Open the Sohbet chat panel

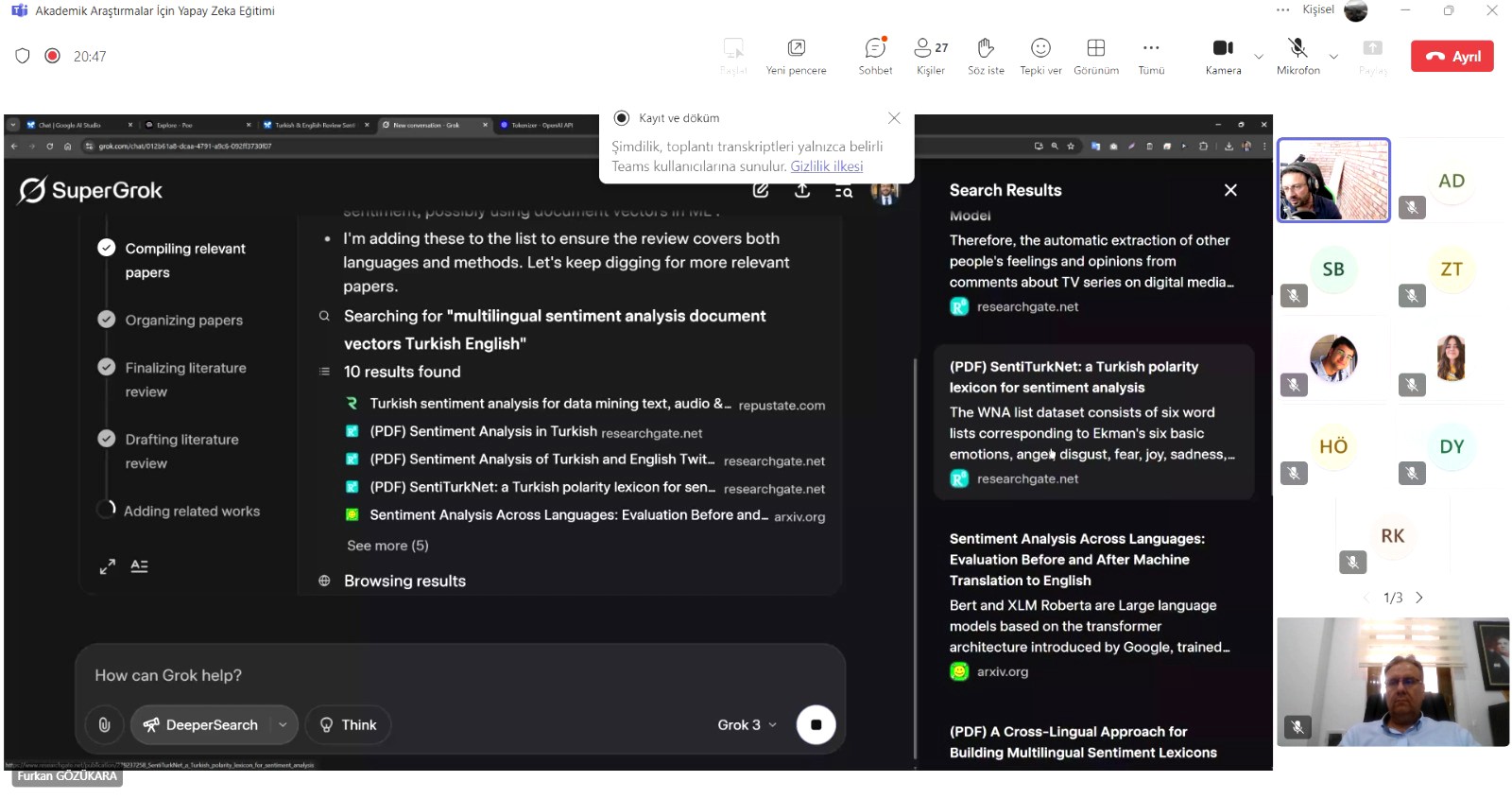(x=875, y=55)
